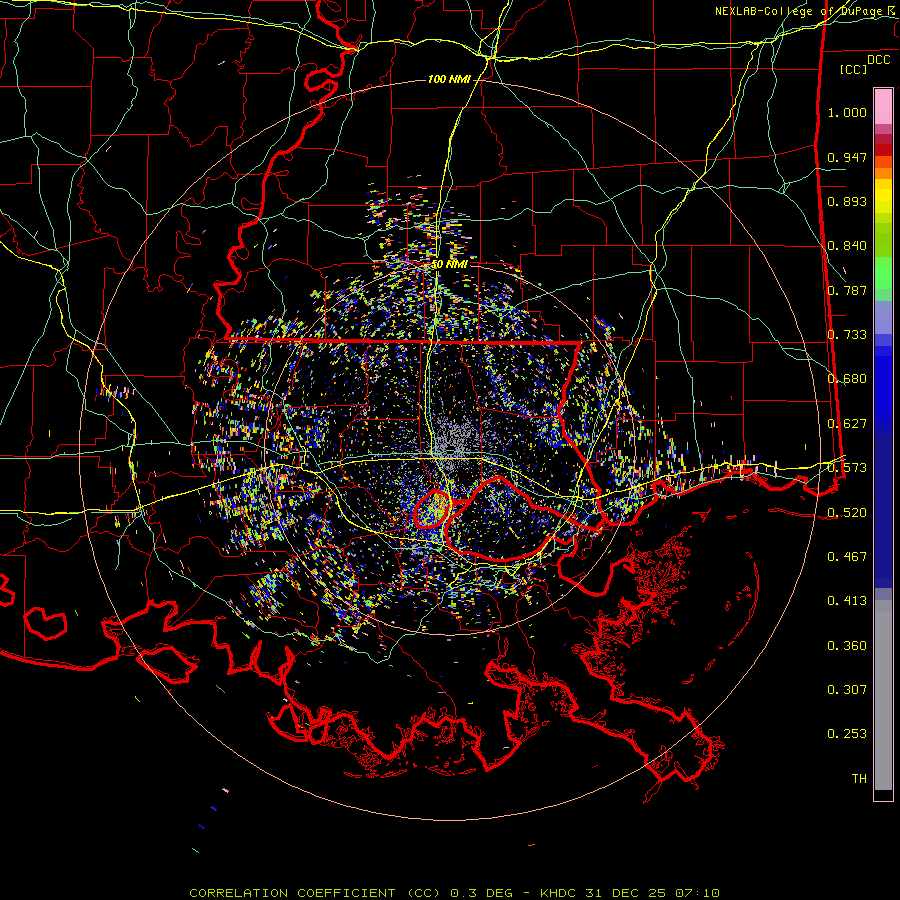Click the 31 DEC 25 date text
The height and width of the screenshot is (900, 900).
tap(626, 893)
